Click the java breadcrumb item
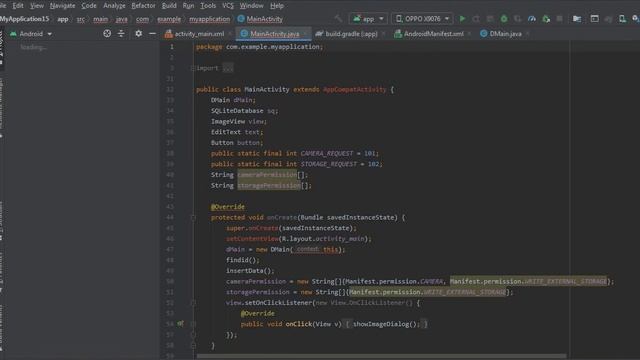This screenshot has height=360, width=640. 122,19
